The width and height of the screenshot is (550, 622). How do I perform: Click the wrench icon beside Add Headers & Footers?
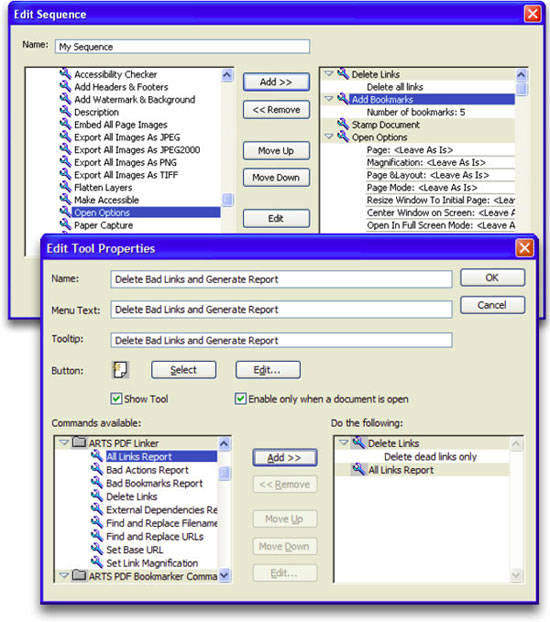(x=65, y=86)
